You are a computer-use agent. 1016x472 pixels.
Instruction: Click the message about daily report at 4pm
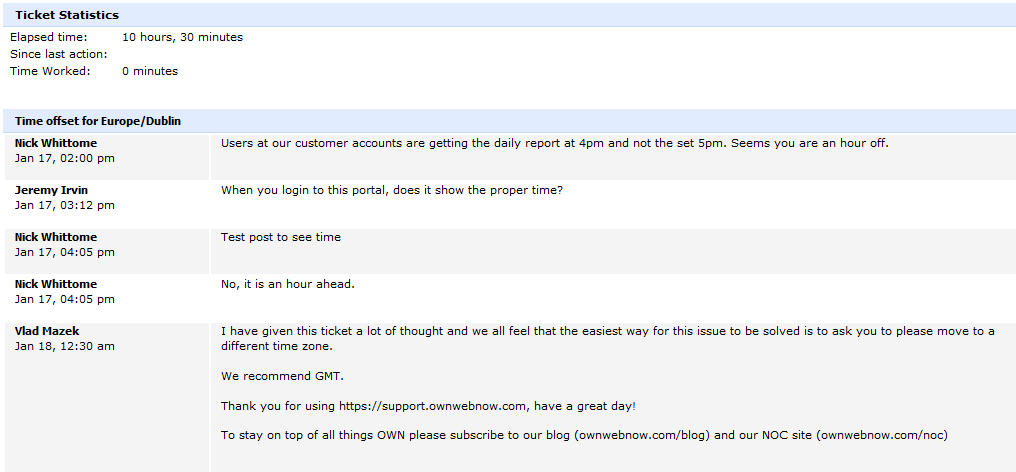tap(554, 143)
